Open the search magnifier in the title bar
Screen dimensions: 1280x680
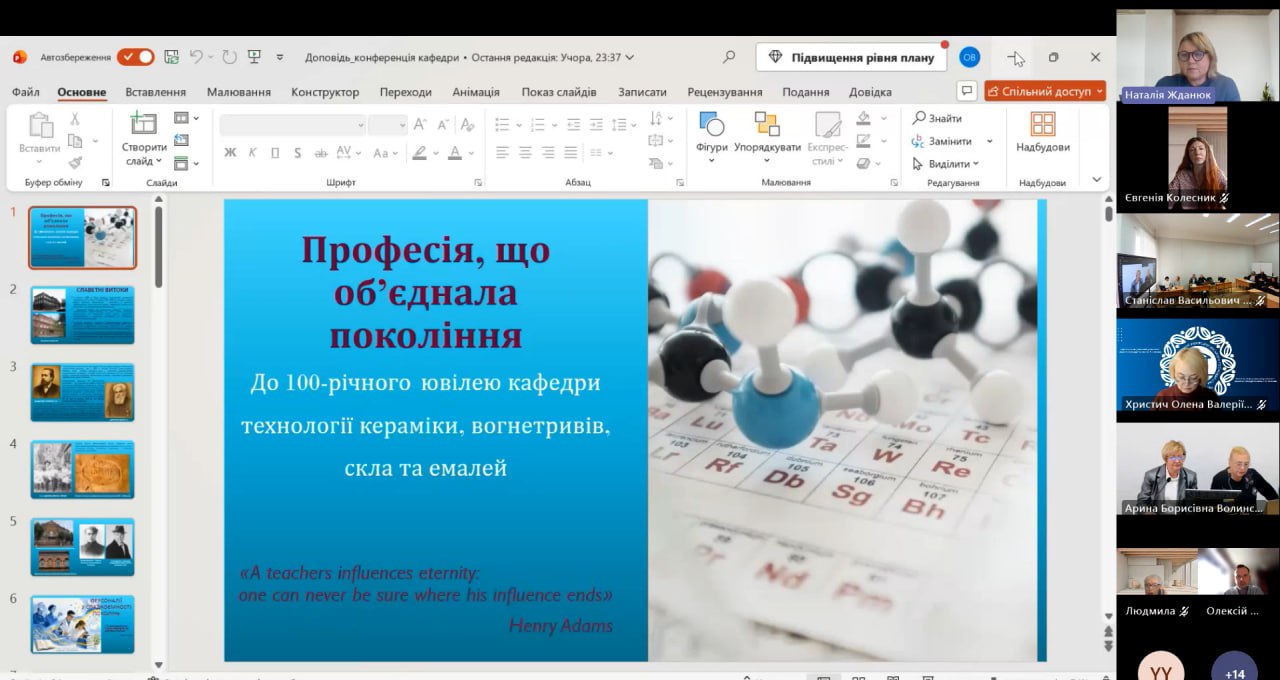[x=729, y=57]
